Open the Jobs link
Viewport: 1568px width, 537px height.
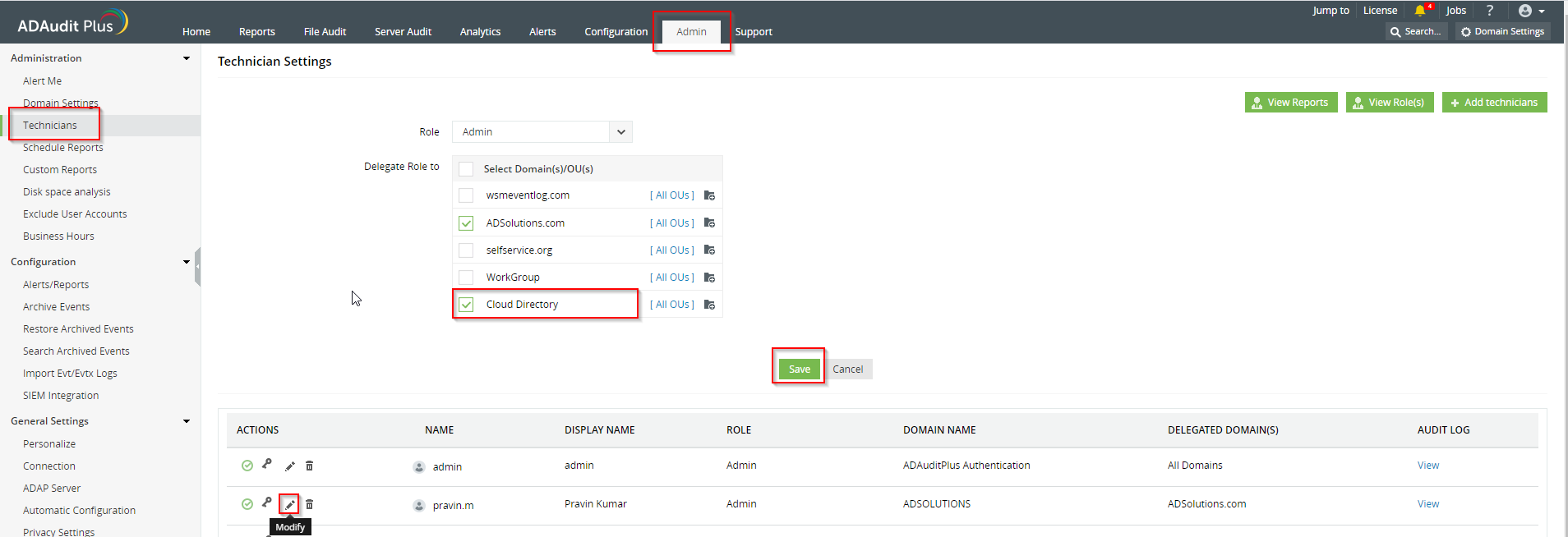click(x=1456, y=11)
